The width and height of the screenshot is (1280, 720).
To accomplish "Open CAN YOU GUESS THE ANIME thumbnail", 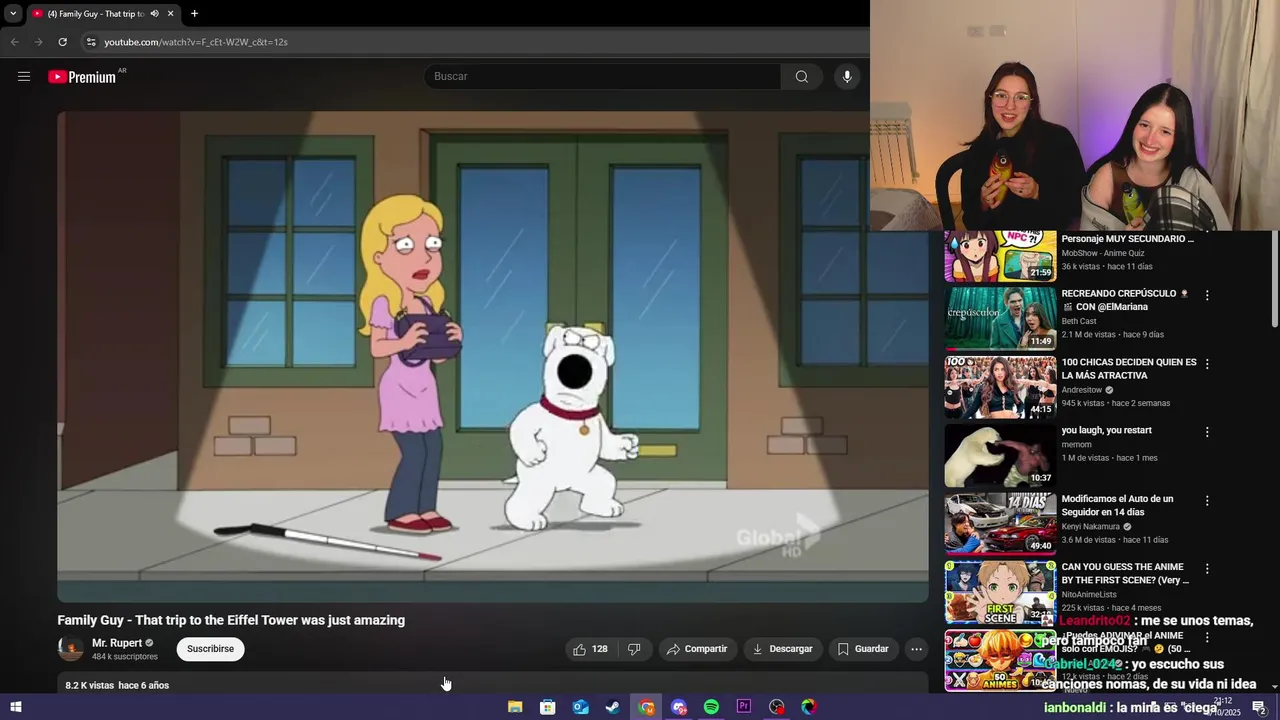I will tap(1000, 591).
